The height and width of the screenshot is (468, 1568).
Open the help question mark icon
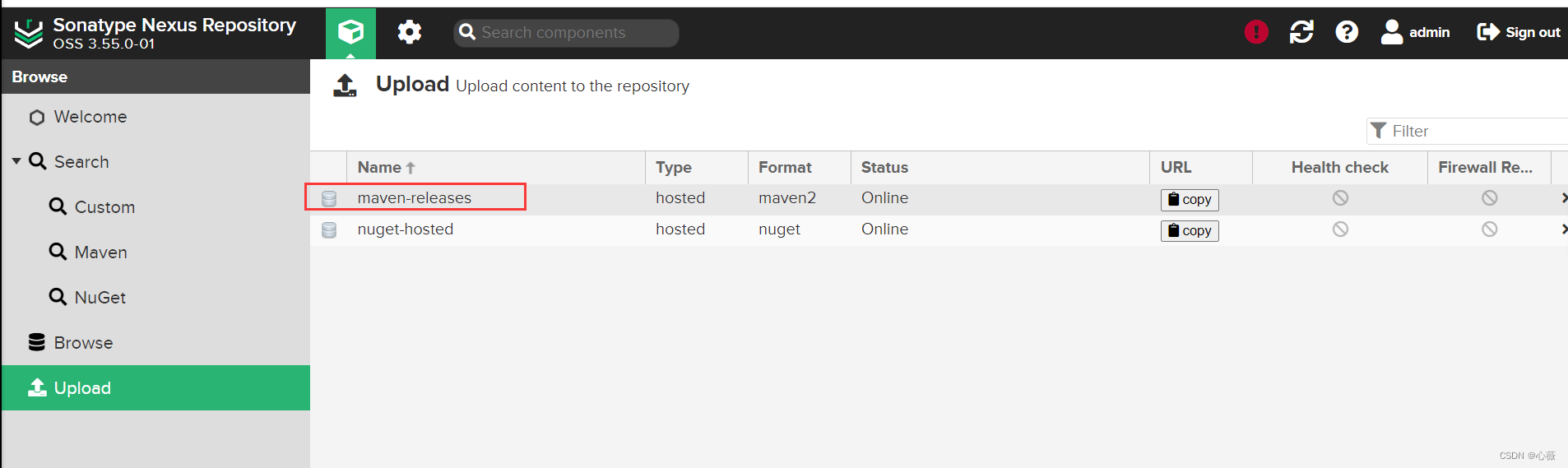point(1347,32)
